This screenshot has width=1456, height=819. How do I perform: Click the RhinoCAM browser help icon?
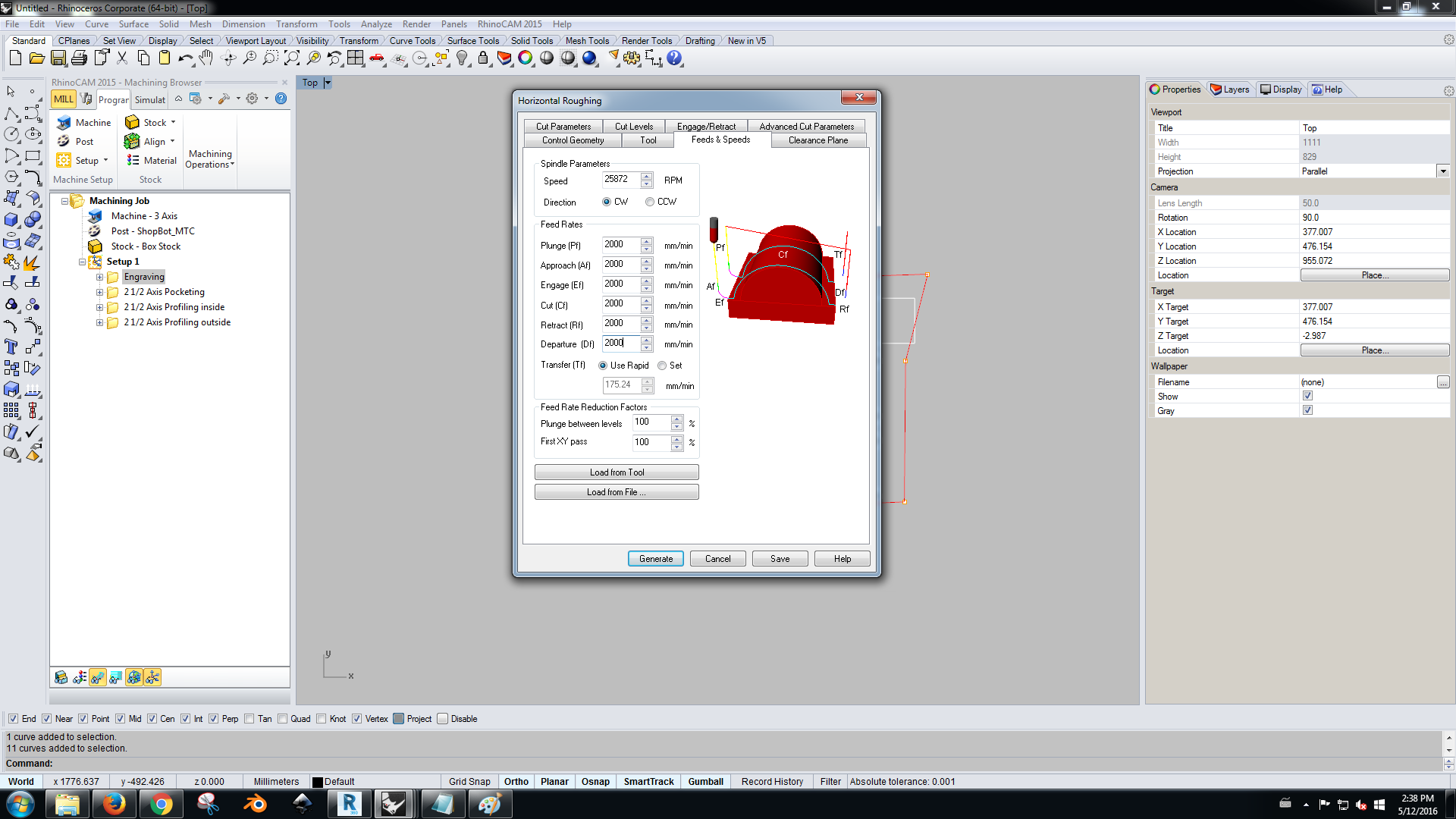point(281,99)
